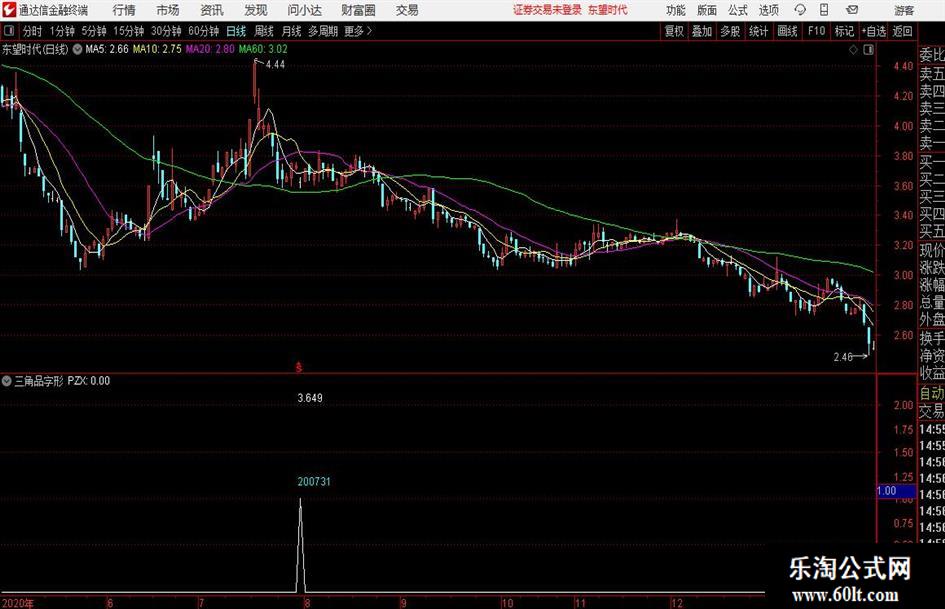The image size is (945, 609).
Task: Switch to the 分时 period tab
Action: pos(33,31)
